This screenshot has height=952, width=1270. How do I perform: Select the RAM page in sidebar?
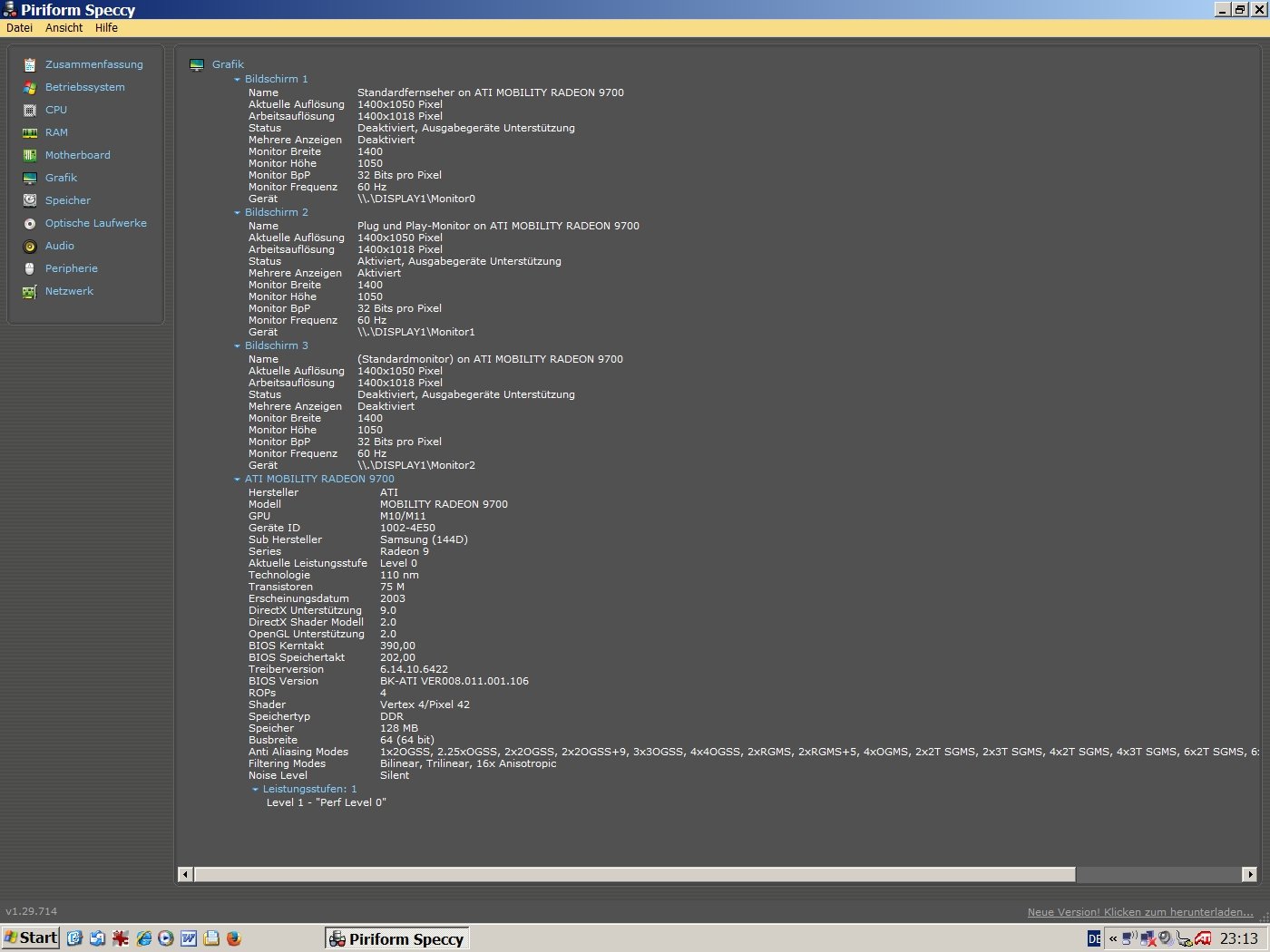click(x=56, y=133)
